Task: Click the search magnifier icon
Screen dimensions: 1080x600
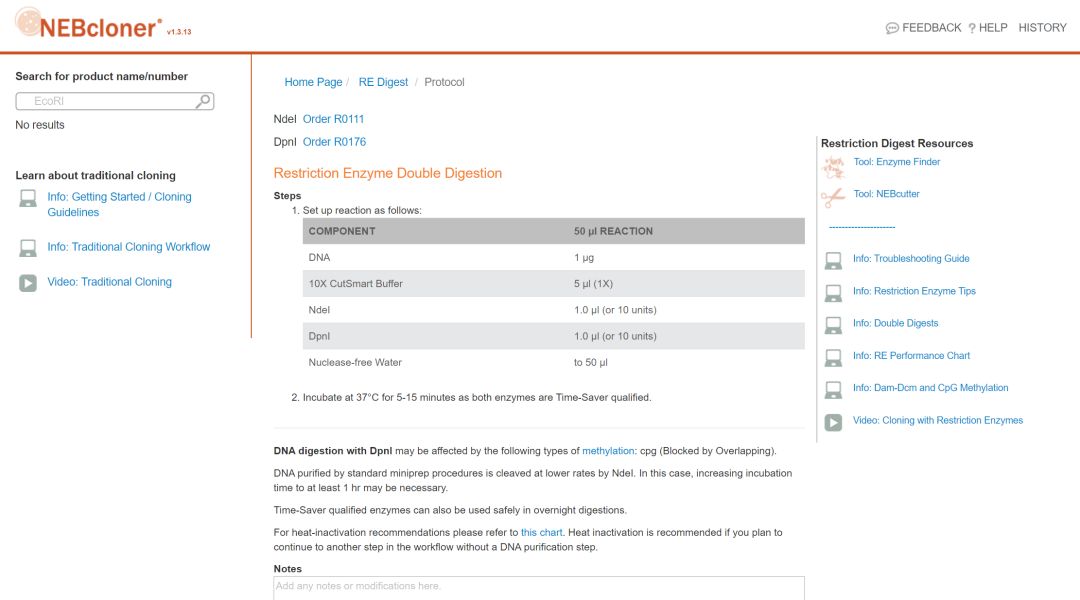Action: [x=202, y=101]
